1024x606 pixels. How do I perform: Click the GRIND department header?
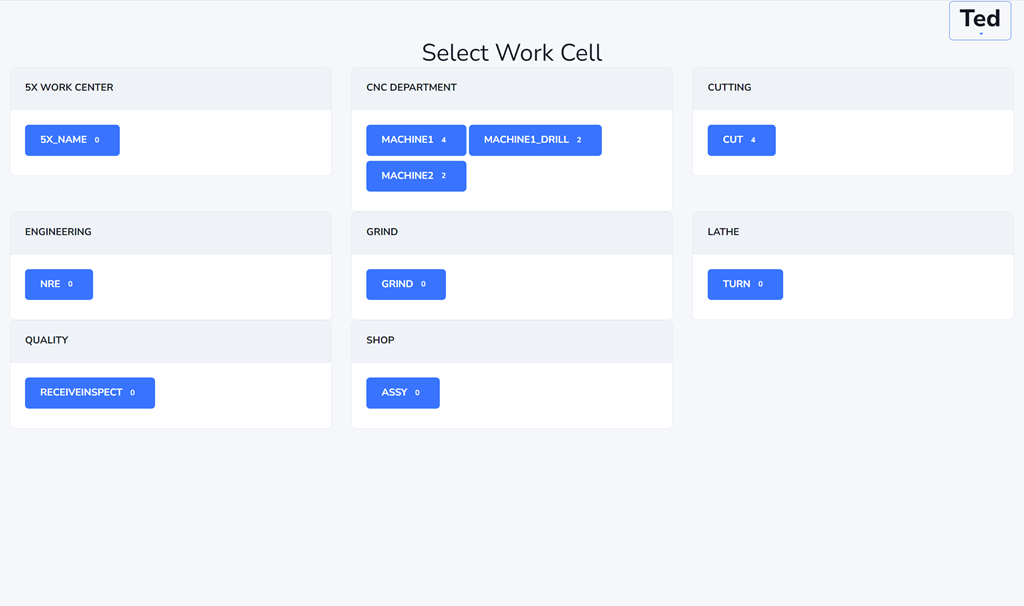(382, 232)
